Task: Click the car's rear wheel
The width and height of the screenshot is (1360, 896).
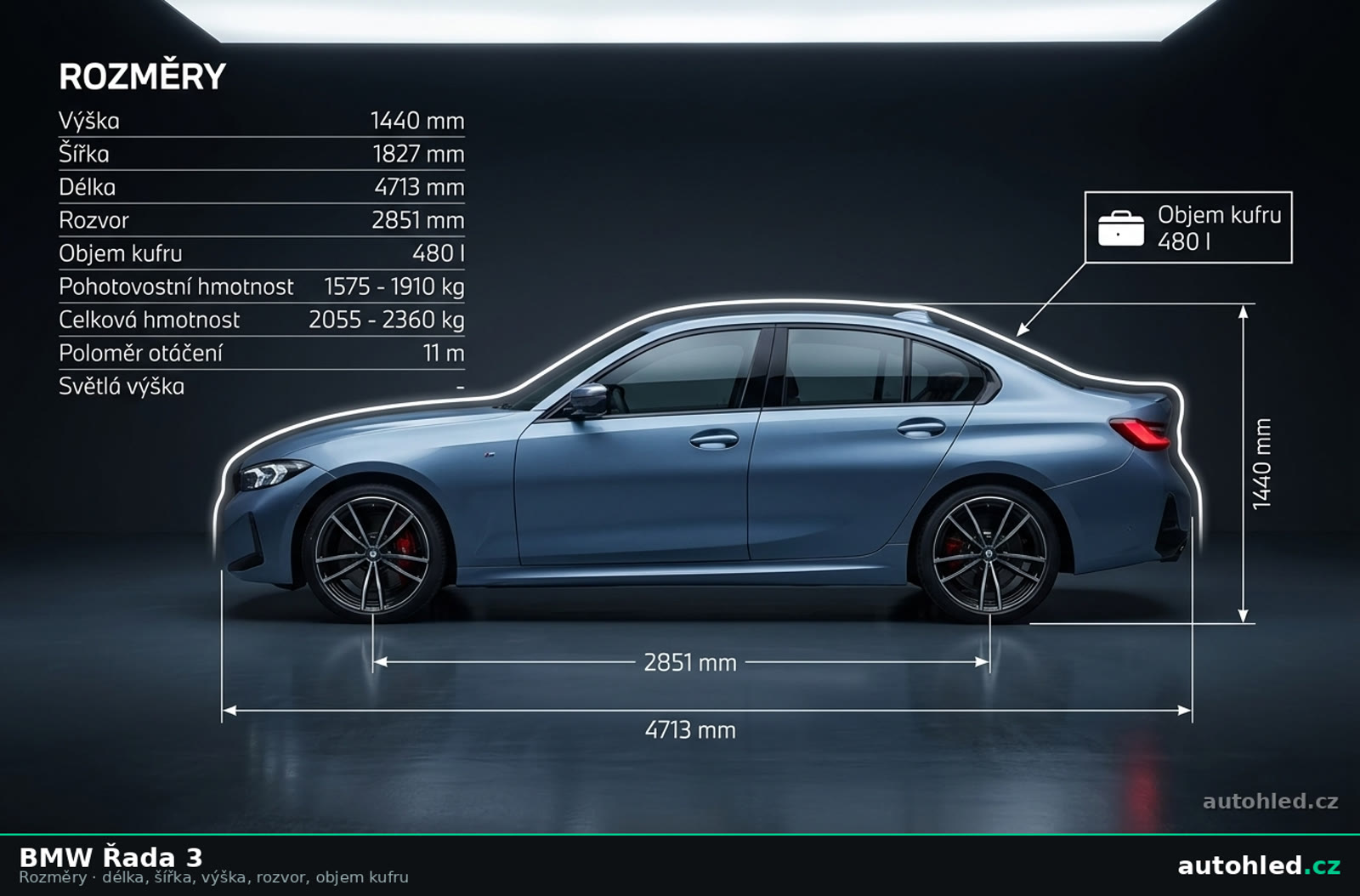Action: coord(989,553)
